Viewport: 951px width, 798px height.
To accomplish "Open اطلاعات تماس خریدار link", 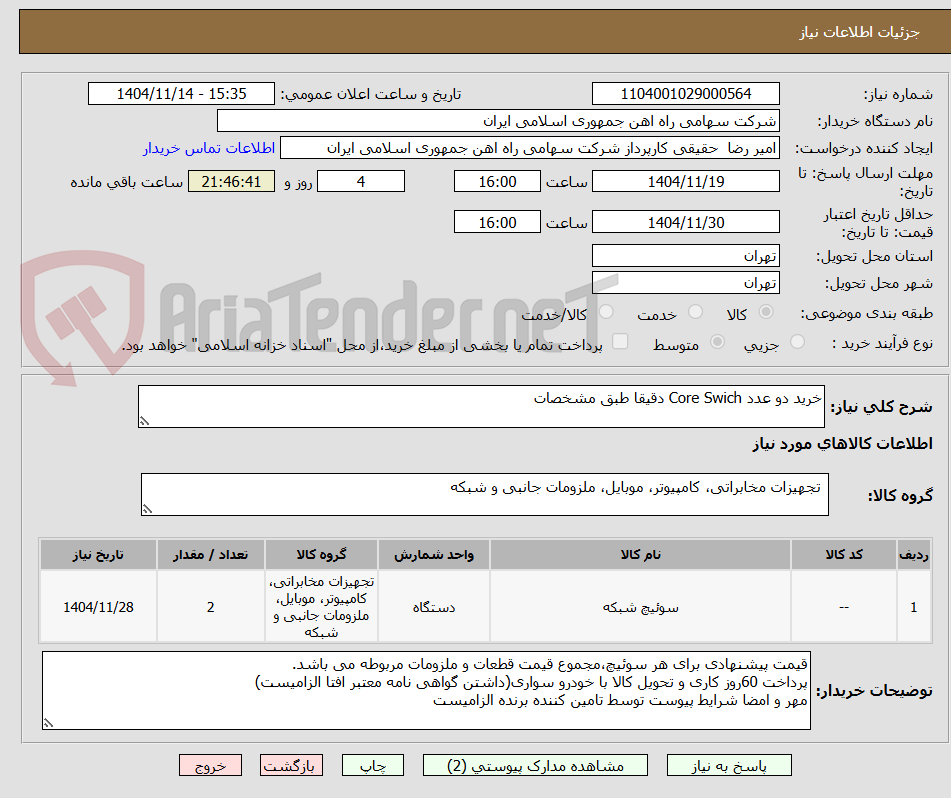I will point(209,148).
